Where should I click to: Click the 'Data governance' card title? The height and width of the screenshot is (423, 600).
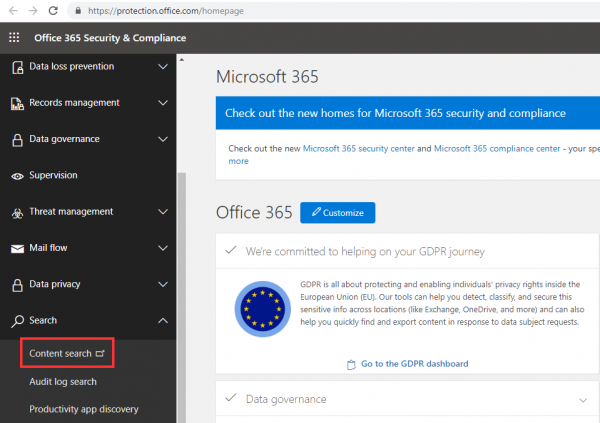click(286, 399)
